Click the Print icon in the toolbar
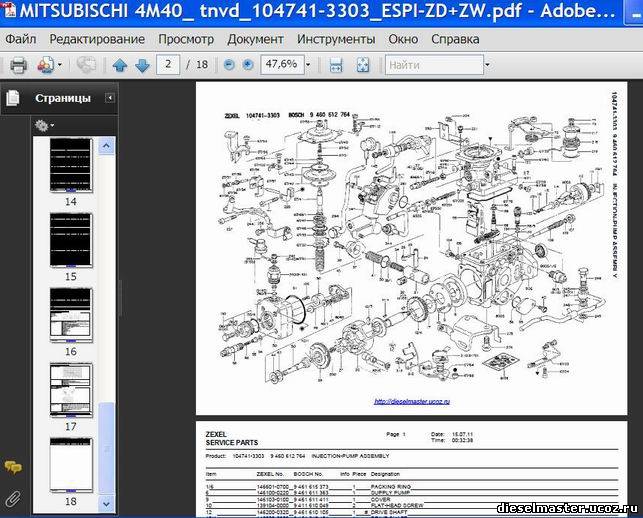 pos(18,65)
